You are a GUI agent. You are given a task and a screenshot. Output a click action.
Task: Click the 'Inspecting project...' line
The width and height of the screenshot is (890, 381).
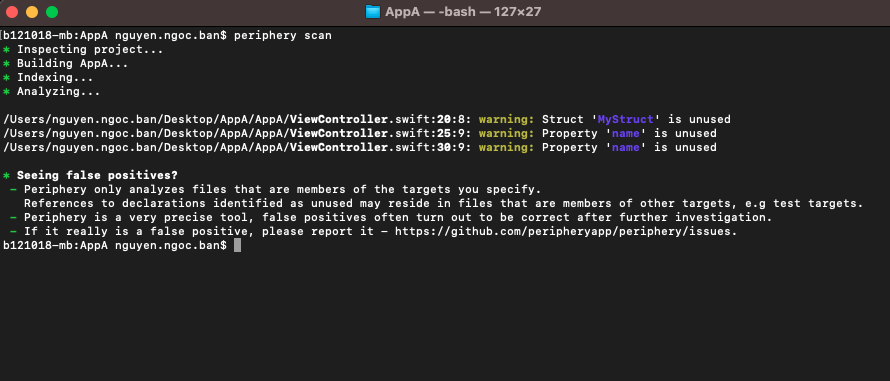click(90, 49)
